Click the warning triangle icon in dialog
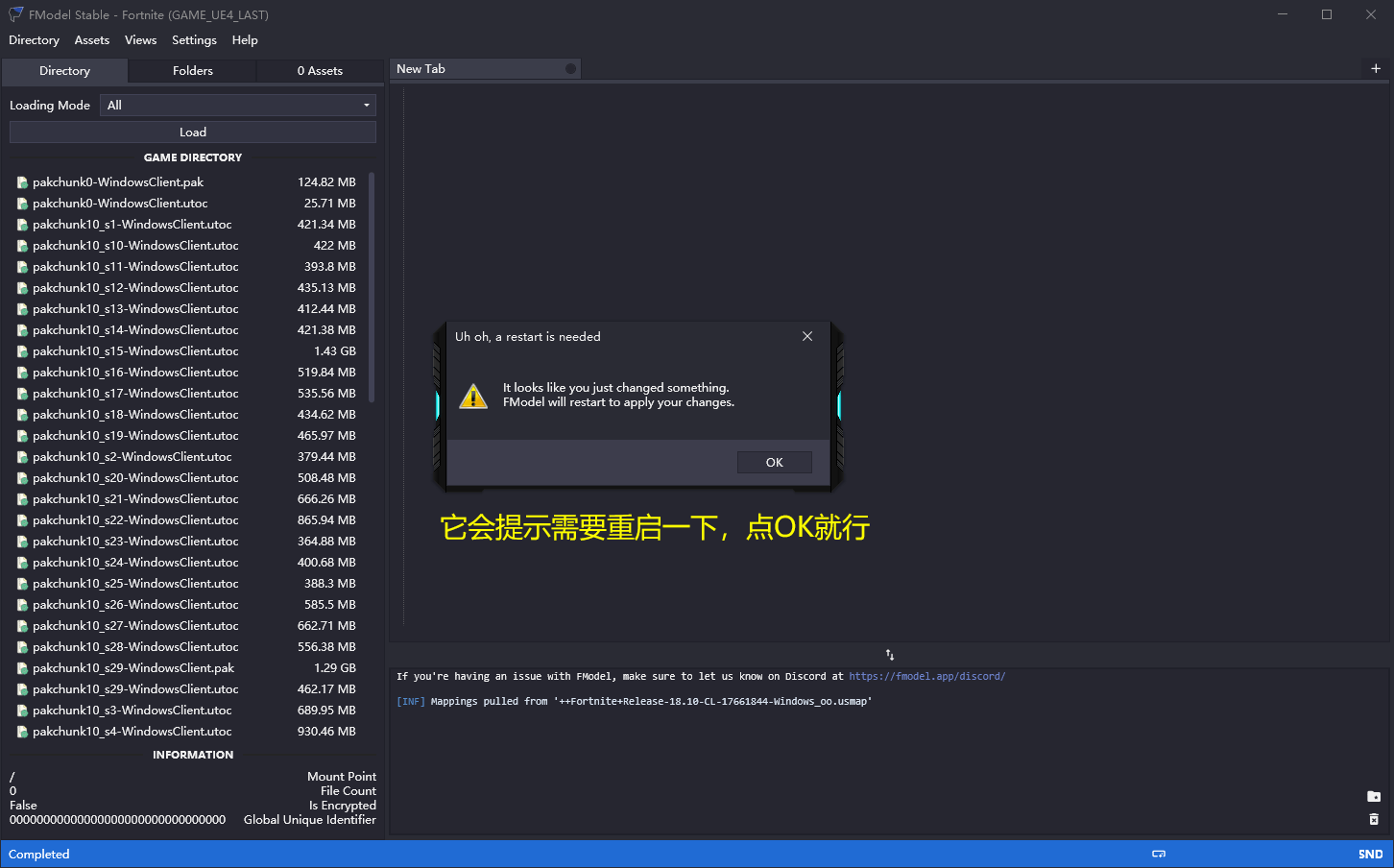The width and height of the screenshot is (1394, 868). tap(473, 396)
